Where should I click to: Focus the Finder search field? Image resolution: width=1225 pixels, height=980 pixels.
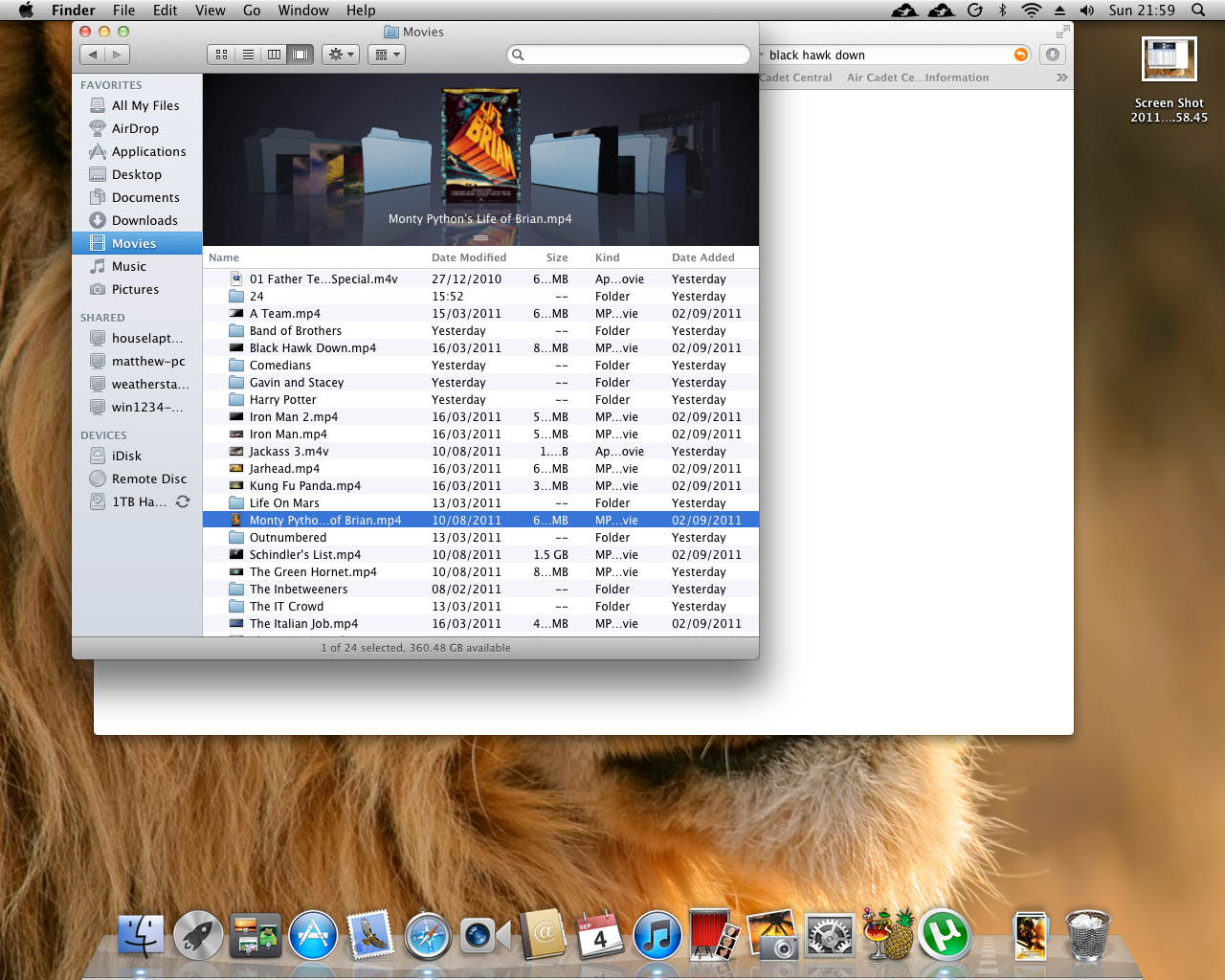pos(629,55)
